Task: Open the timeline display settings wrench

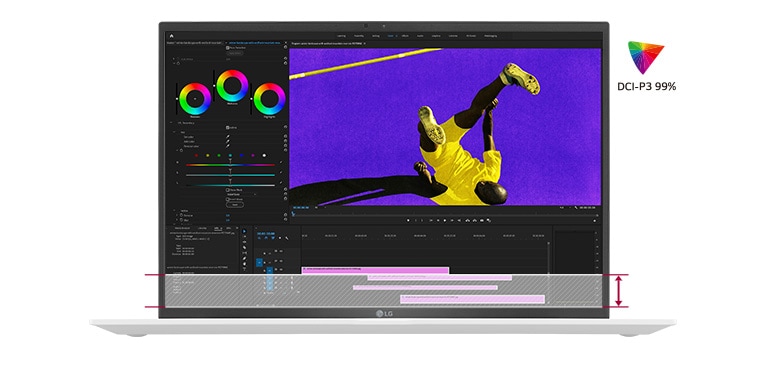Action: pos(287,238)
